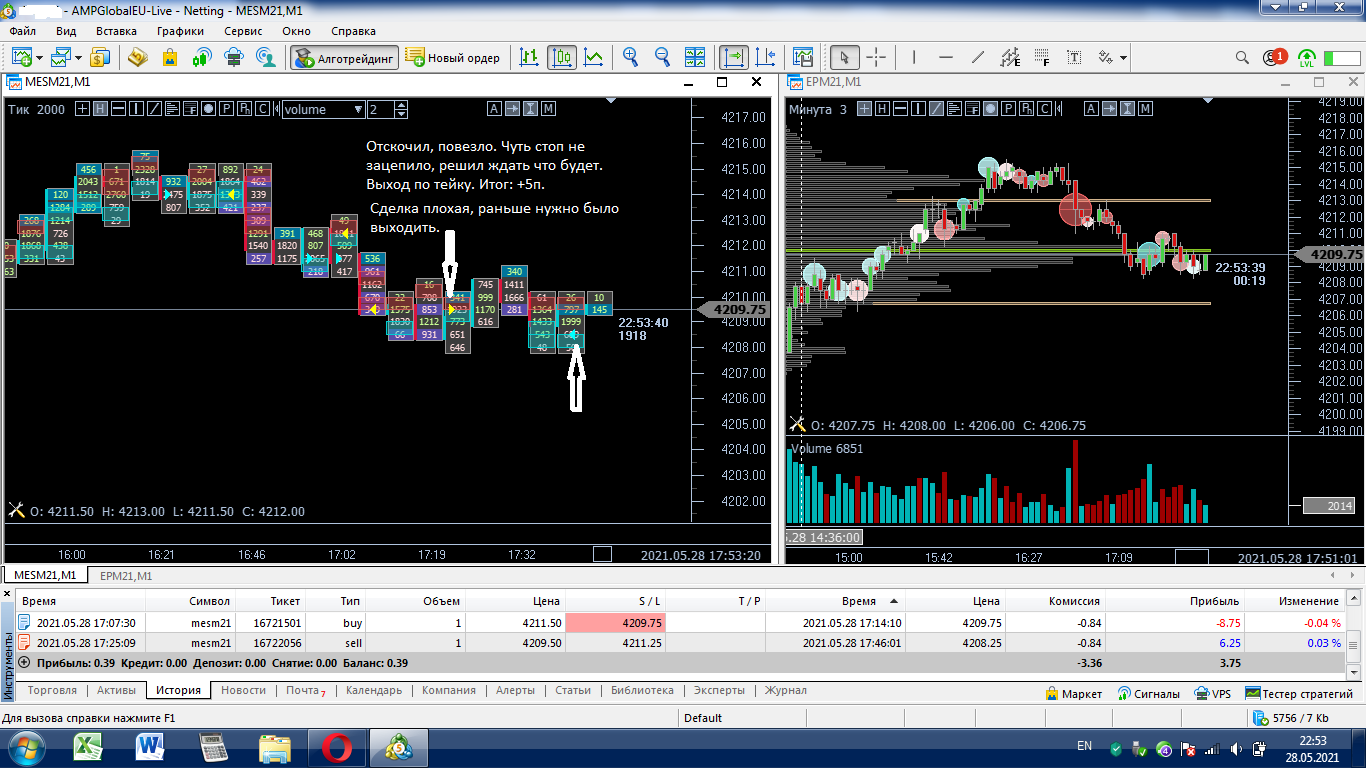Select the buy deal row with ticket 16721501
This screenshot has width=1366, height=768.
coord(680,622)
